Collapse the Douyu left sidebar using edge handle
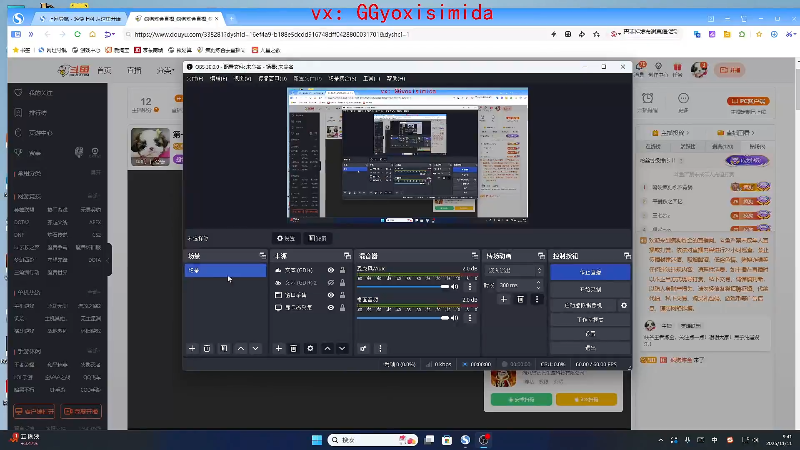Screen dimensions: 800x450 (x=109, y=260)
